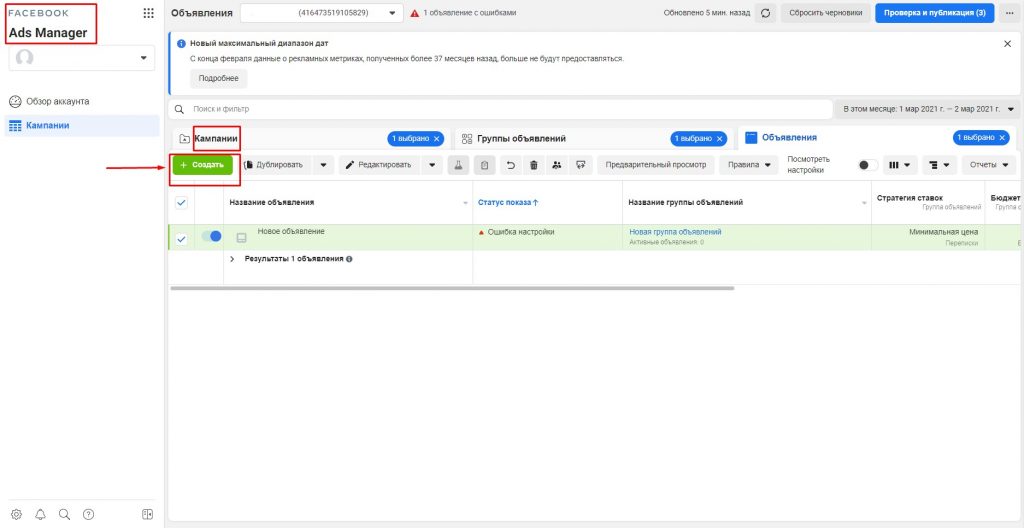
Task: Sort by Статус показа column header
Action: 508,203
